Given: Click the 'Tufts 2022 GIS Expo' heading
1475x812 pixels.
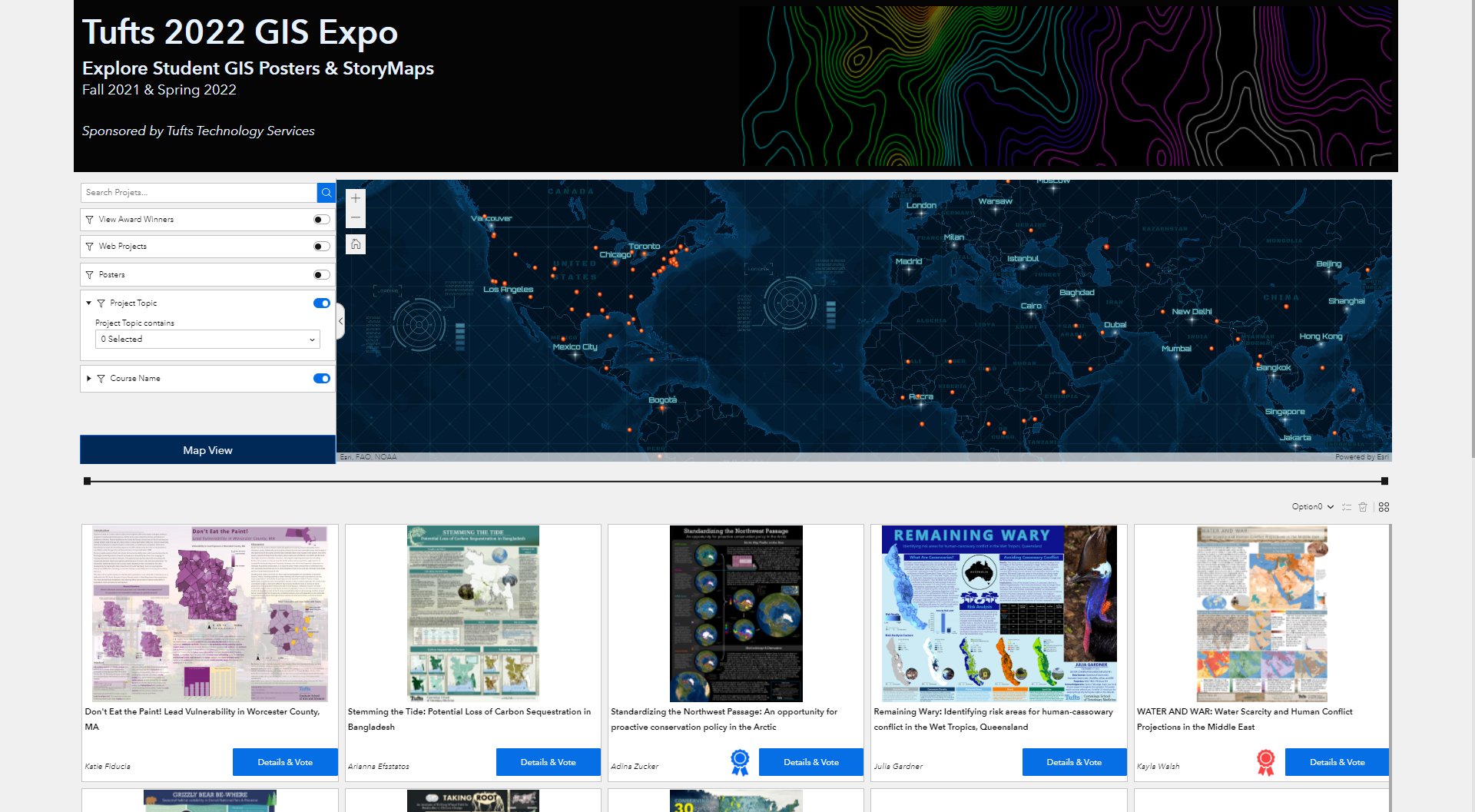Looking at the screenshot, I should coord(240,32).
